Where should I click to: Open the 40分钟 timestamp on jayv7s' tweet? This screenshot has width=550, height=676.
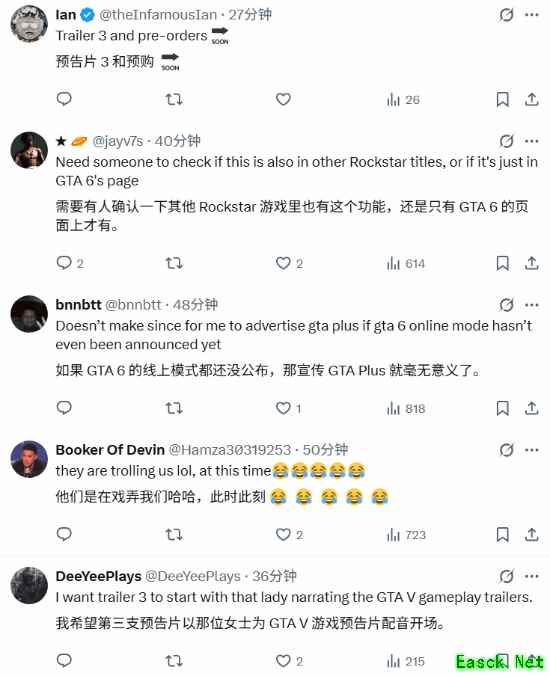[x=178, y=141]
